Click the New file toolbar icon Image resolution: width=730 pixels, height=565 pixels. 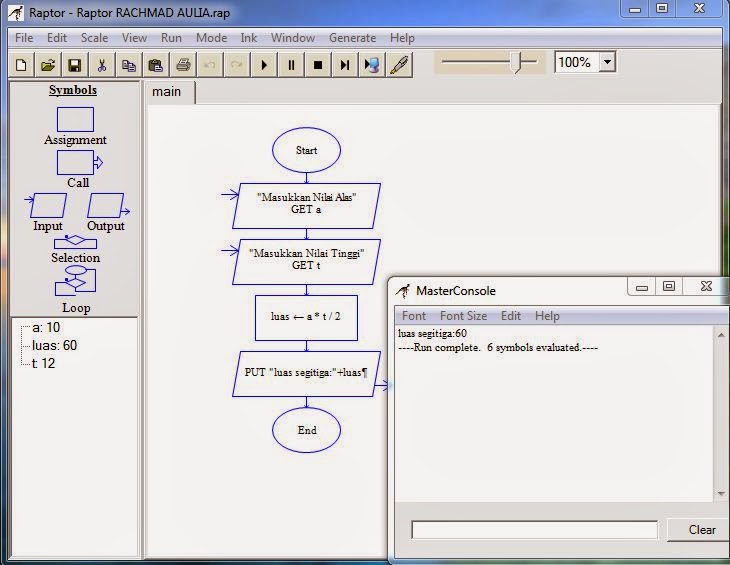[21, 65]
